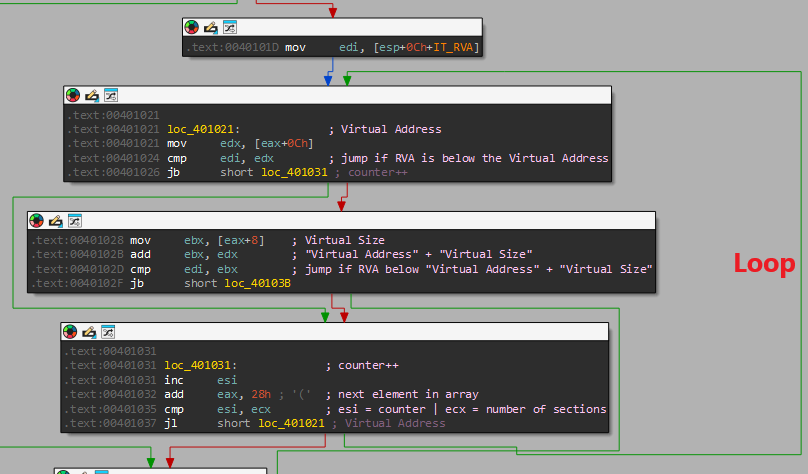Click the pencil icon on the loc_401021 block header
The image size is (808, 474).
(x=92, y=95)
